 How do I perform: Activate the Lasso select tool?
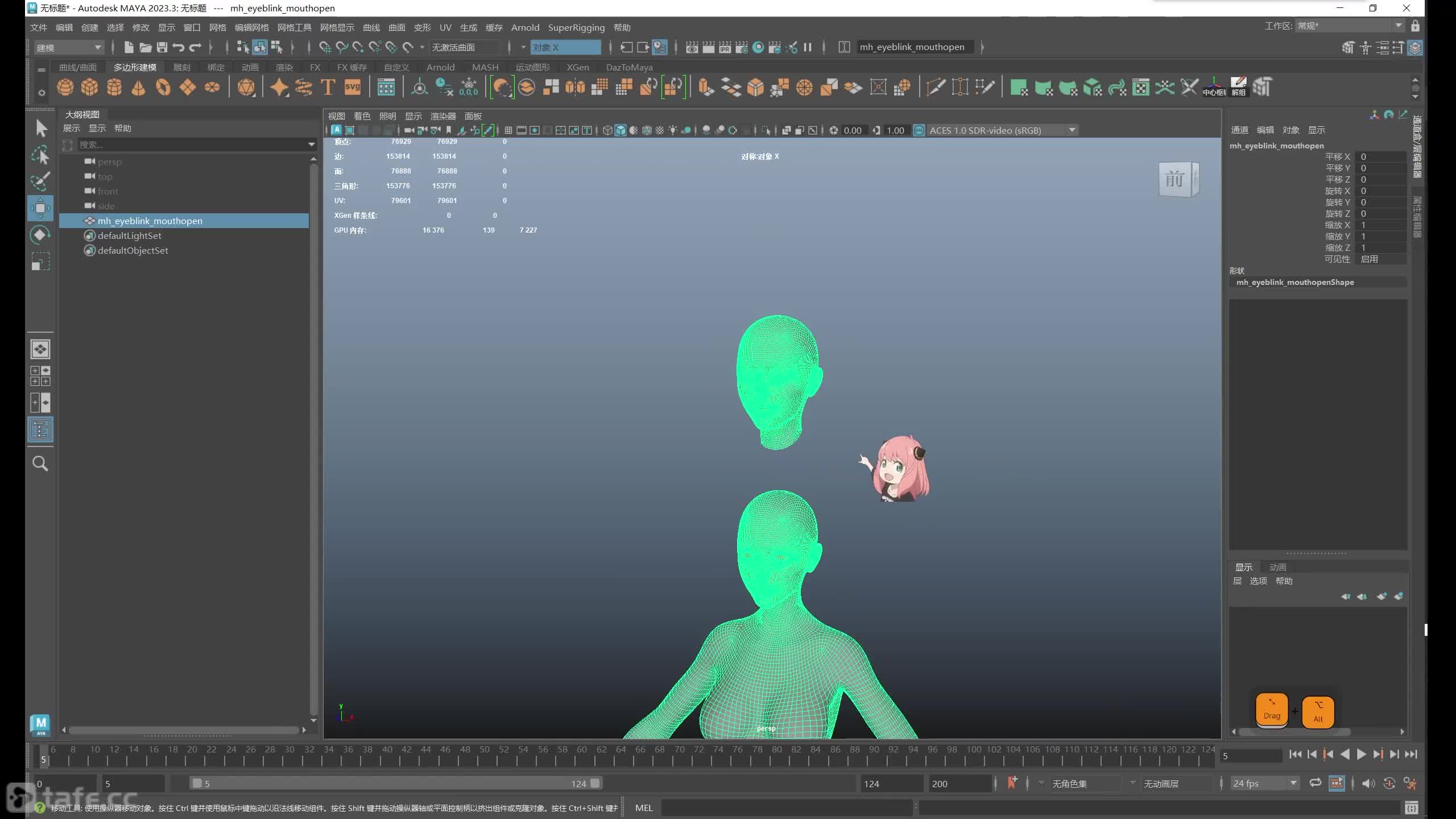(x=40, y=155)
